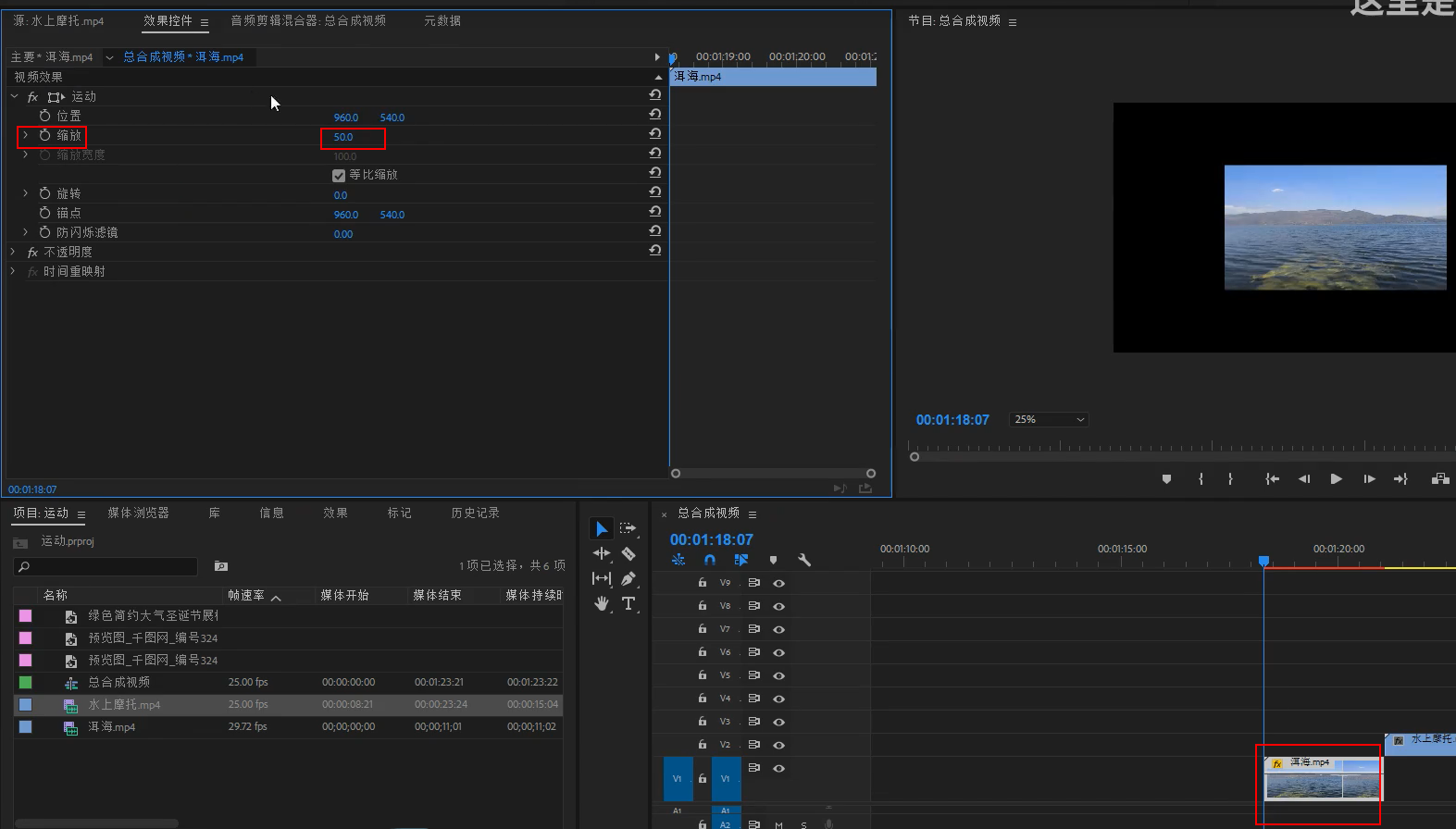Click 总合成视频 * 洱海.mp4 clip link

point(183,56)
